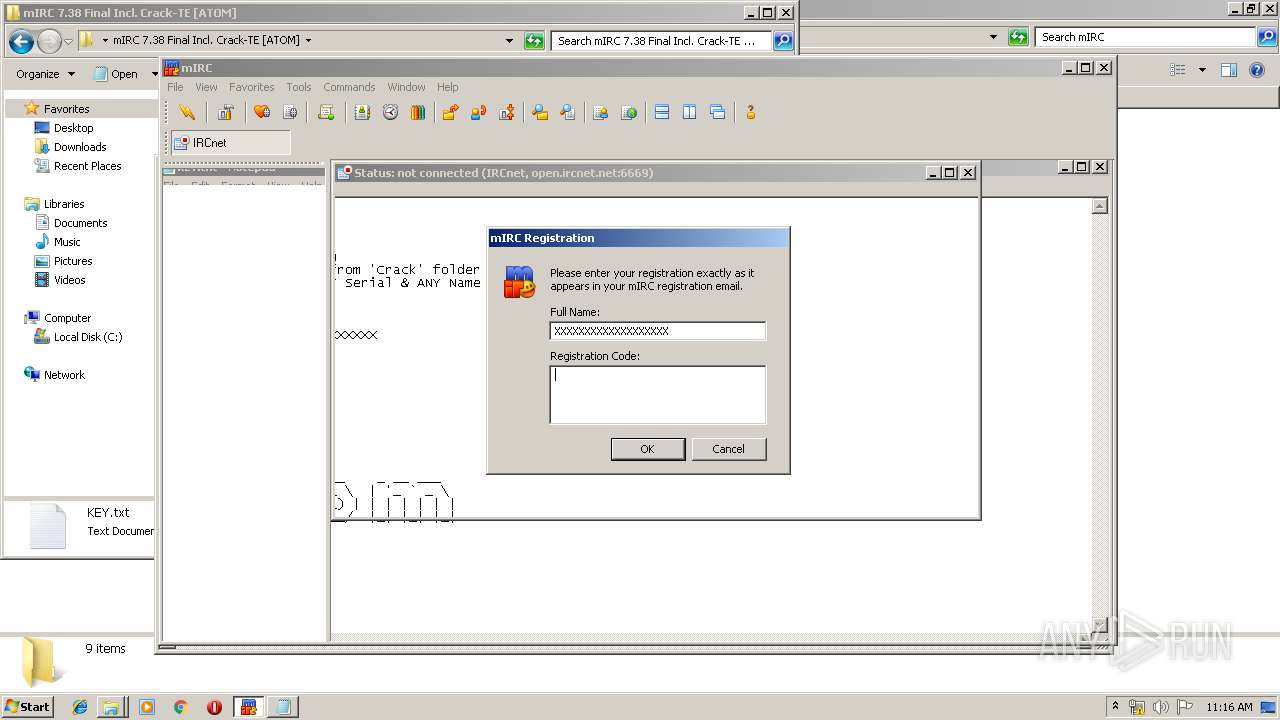Go back using Explorer back arrow
1280x720 pixels.
click(21, 41)
